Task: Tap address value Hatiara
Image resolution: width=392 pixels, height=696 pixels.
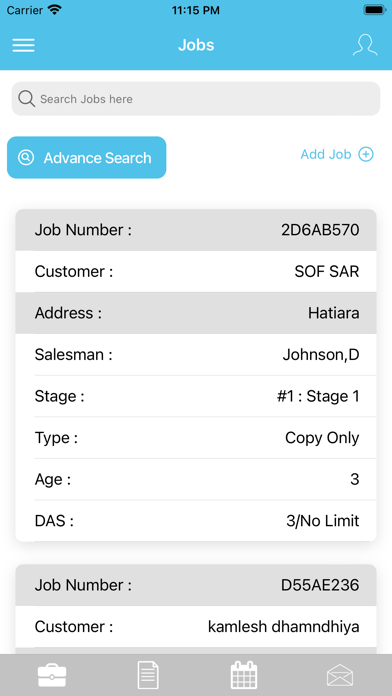Action: [333, 313]
